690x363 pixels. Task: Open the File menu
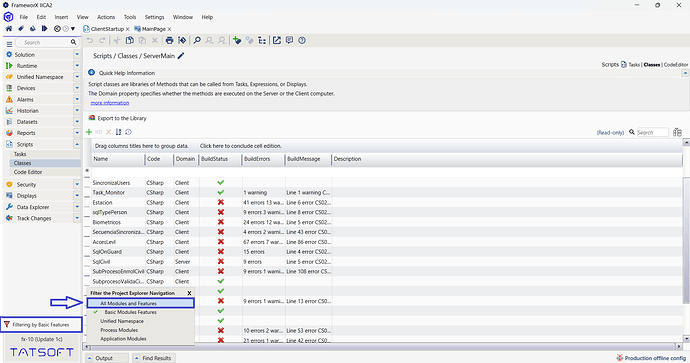[24, 17]
